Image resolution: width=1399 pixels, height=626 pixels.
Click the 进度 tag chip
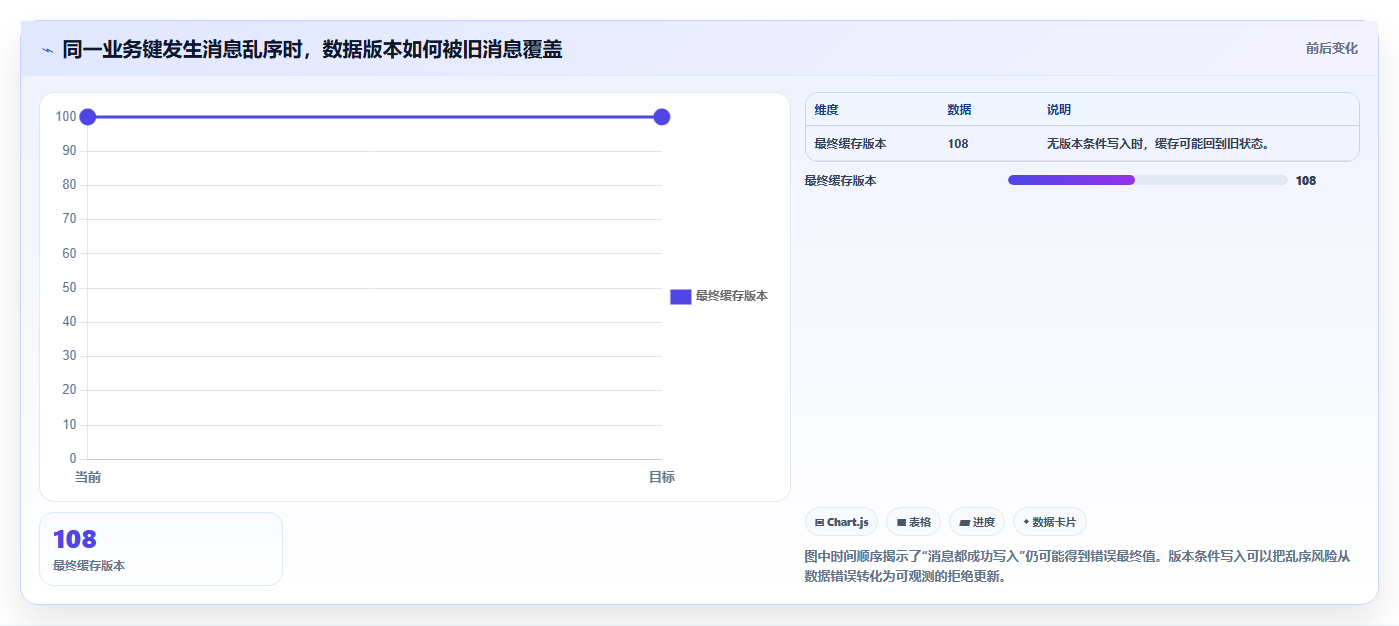(x=977, y=522)
